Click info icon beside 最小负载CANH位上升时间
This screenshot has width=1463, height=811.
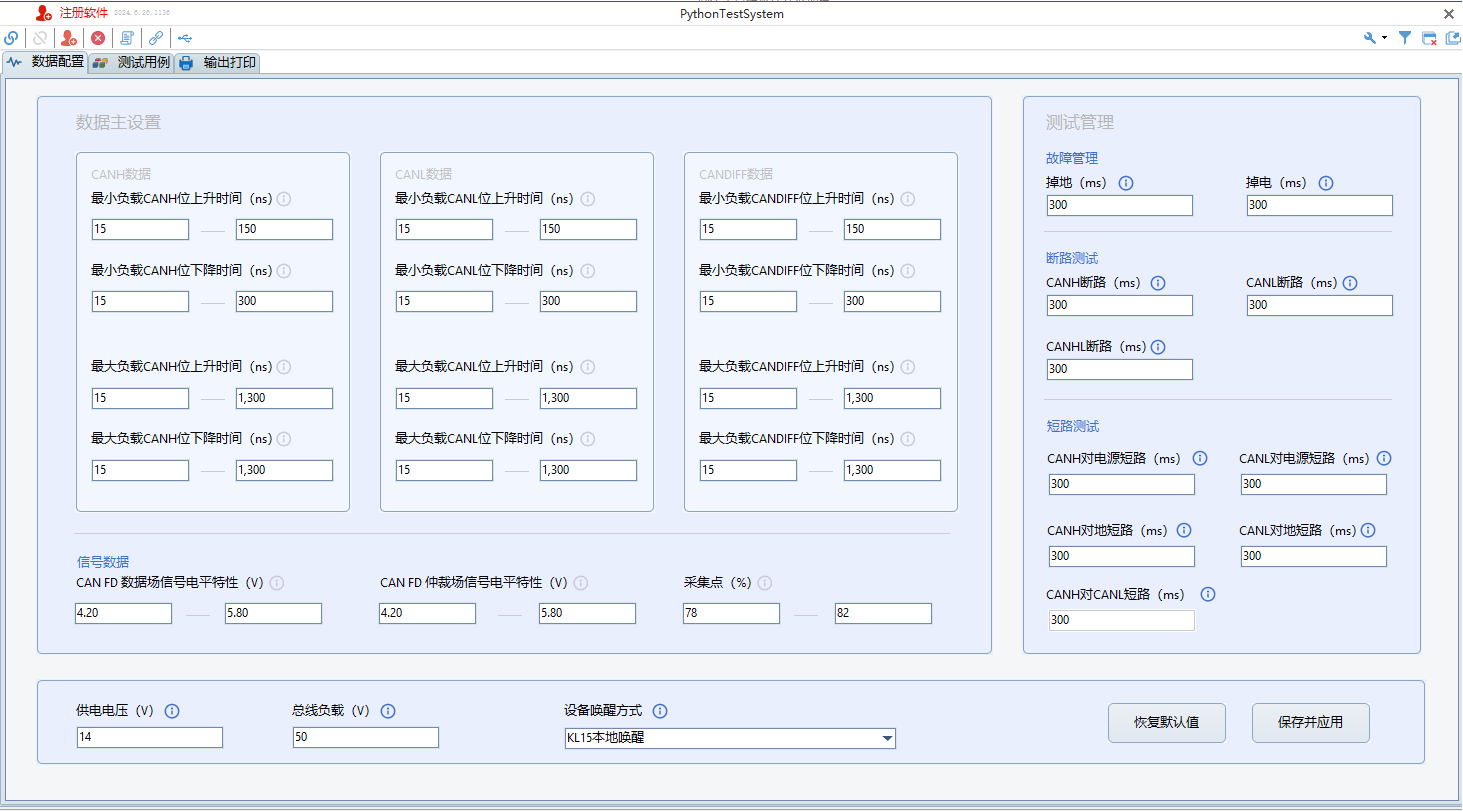[x=284, y=199]
